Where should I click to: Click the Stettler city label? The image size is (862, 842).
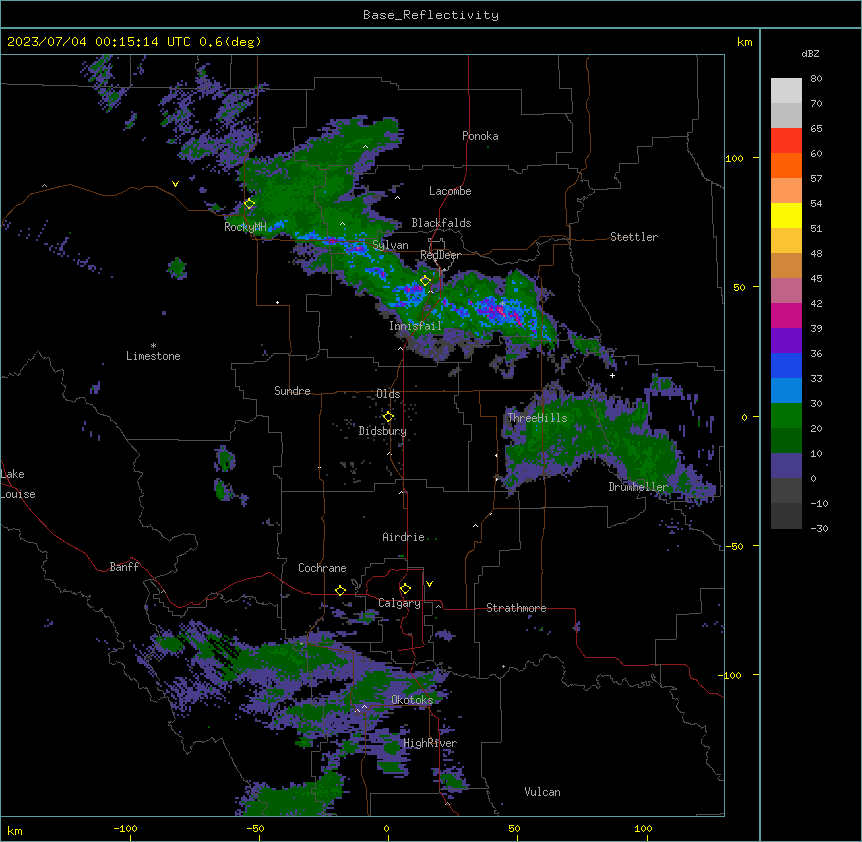(634, 237)
